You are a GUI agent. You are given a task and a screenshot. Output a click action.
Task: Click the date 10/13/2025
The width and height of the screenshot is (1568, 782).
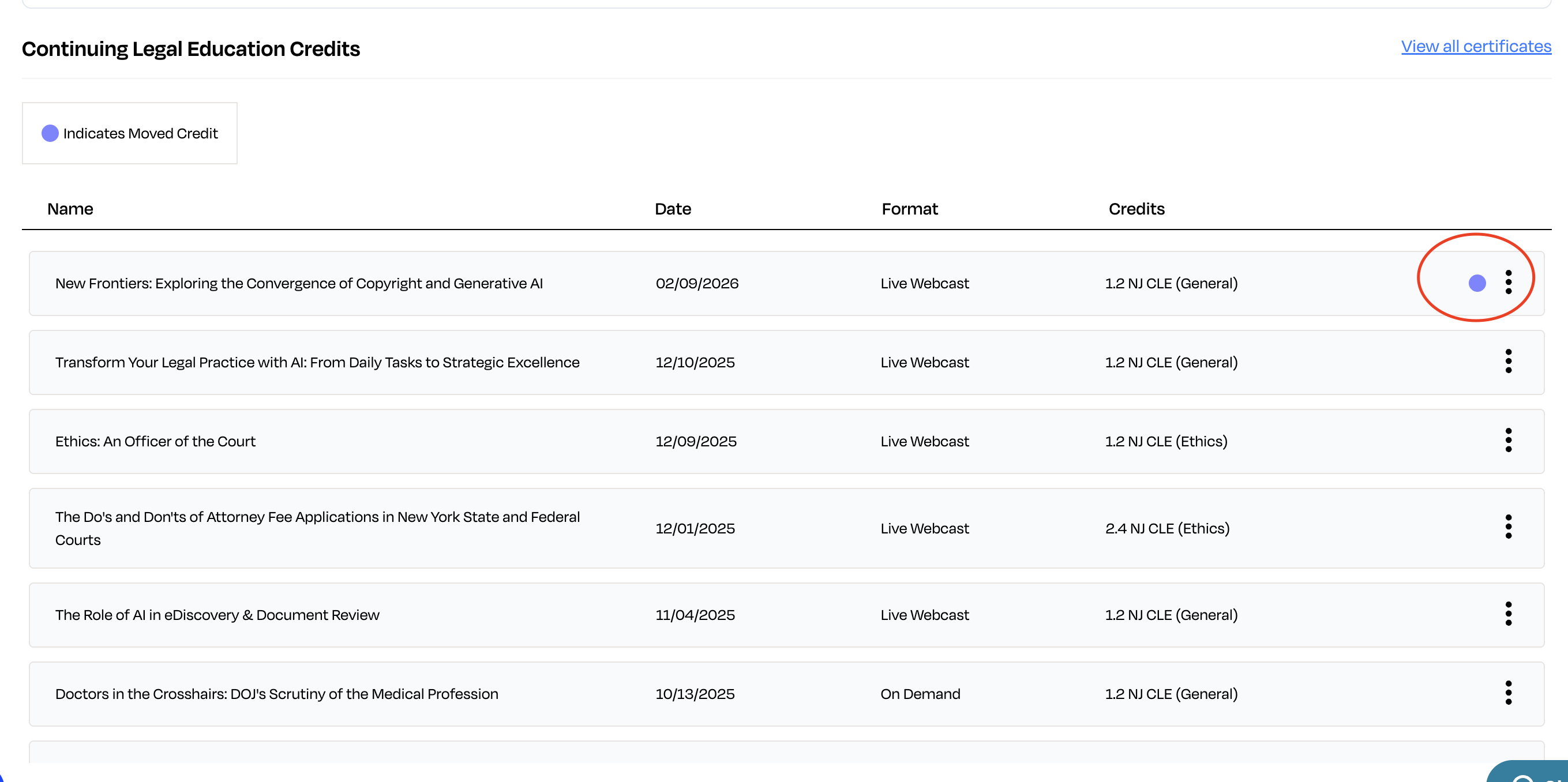(x=695, y=694)
